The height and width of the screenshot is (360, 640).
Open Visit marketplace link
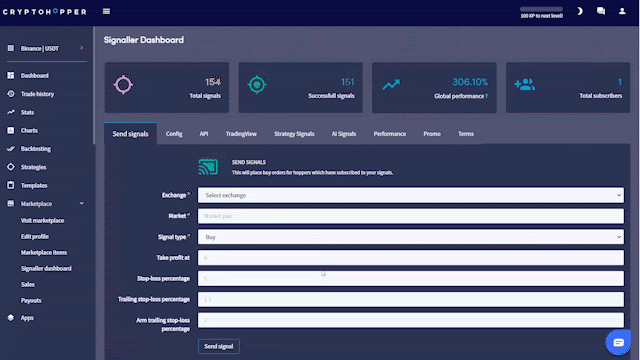[42, 220]
